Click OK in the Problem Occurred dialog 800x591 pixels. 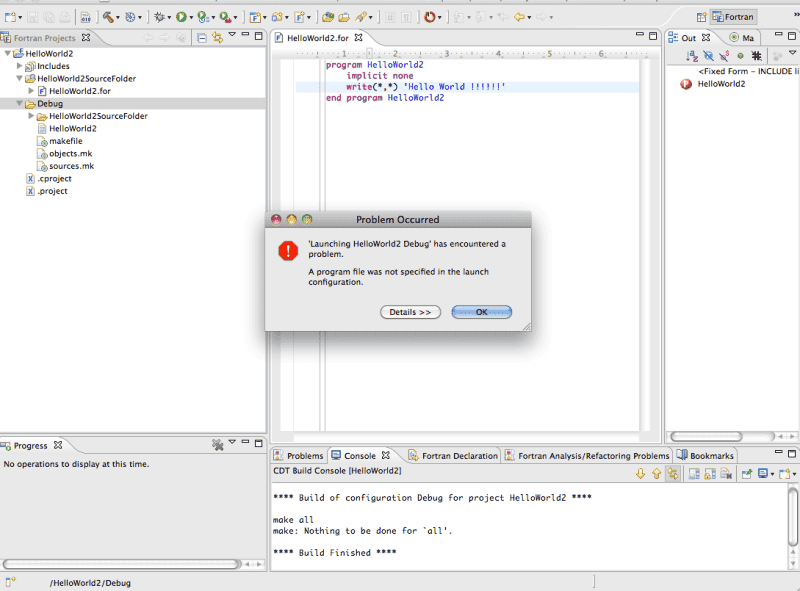coord(481,312)
